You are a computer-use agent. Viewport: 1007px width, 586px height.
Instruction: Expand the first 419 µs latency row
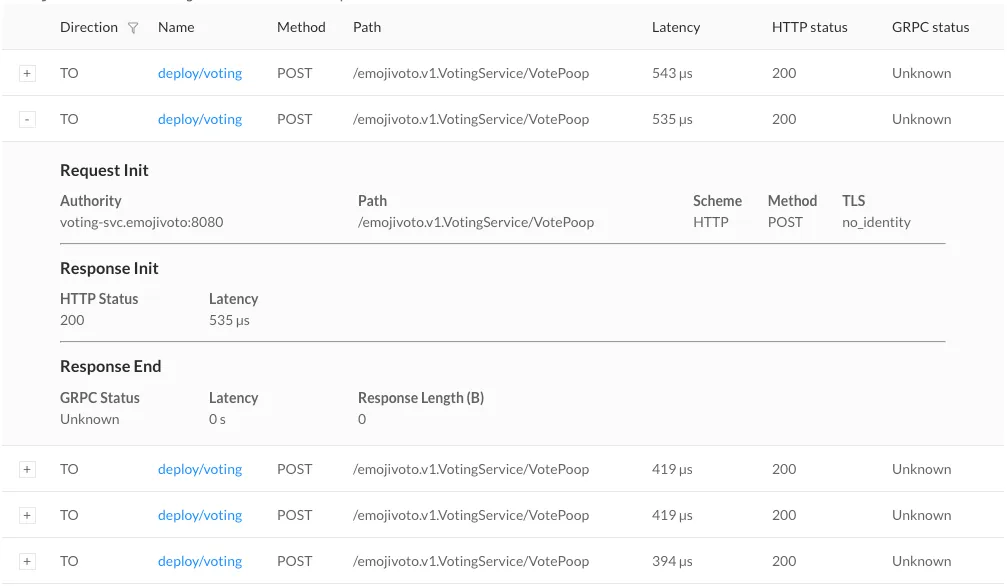coord(27,470)
